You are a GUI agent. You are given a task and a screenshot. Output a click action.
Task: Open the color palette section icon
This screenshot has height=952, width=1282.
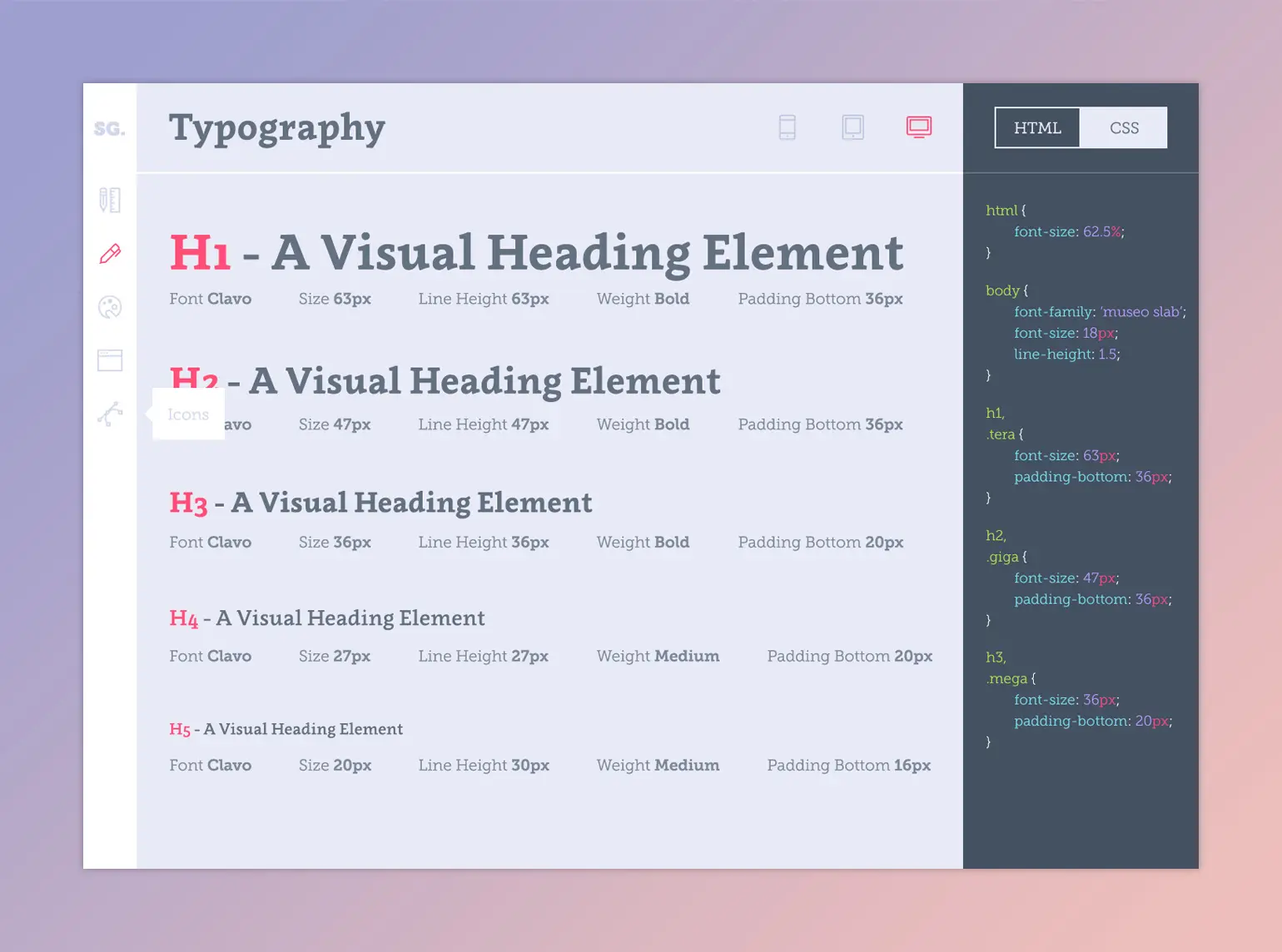click(110, 307)
